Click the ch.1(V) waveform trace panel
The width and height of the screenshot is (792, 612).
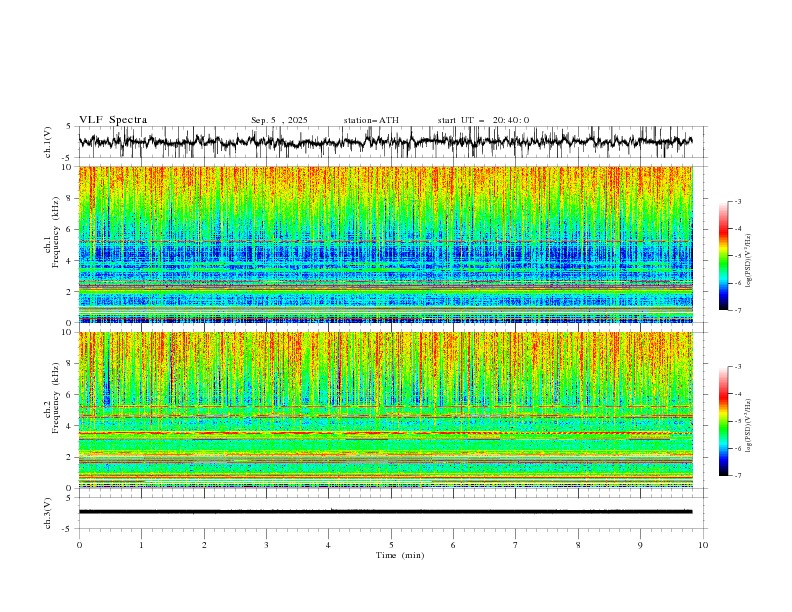392,142
